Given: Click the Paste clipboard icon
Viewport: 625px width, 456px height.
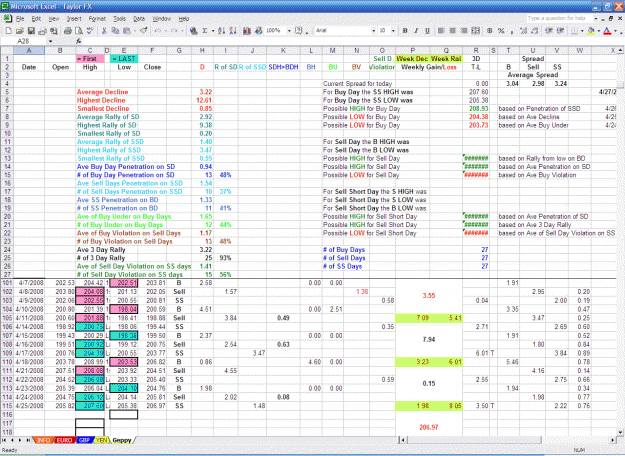Looking at the screenshot, I should [126, 31].
